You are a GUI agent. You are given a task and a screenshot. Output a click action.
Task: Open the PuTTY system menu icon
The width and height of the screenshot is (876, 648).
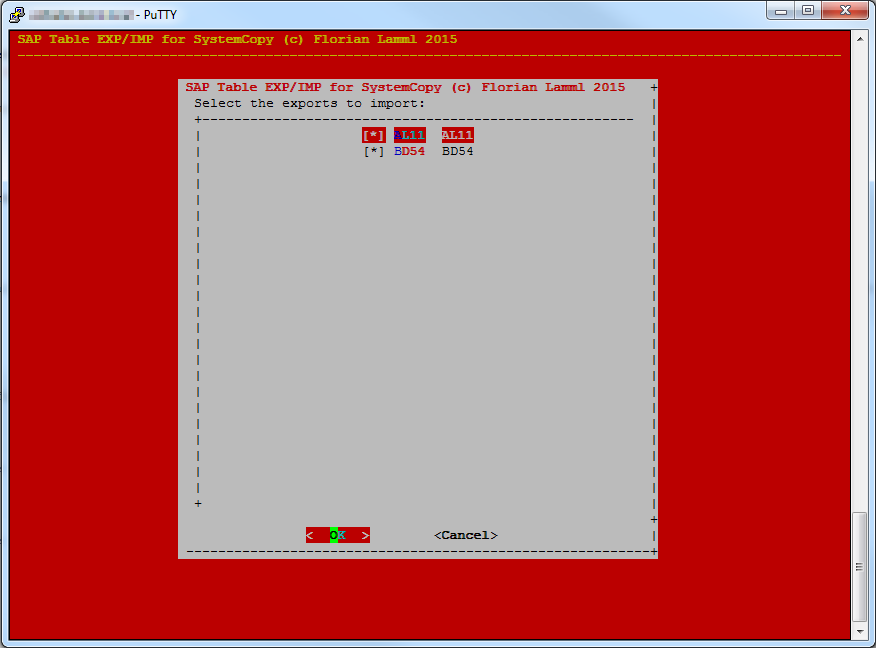[x=17, y=14]
